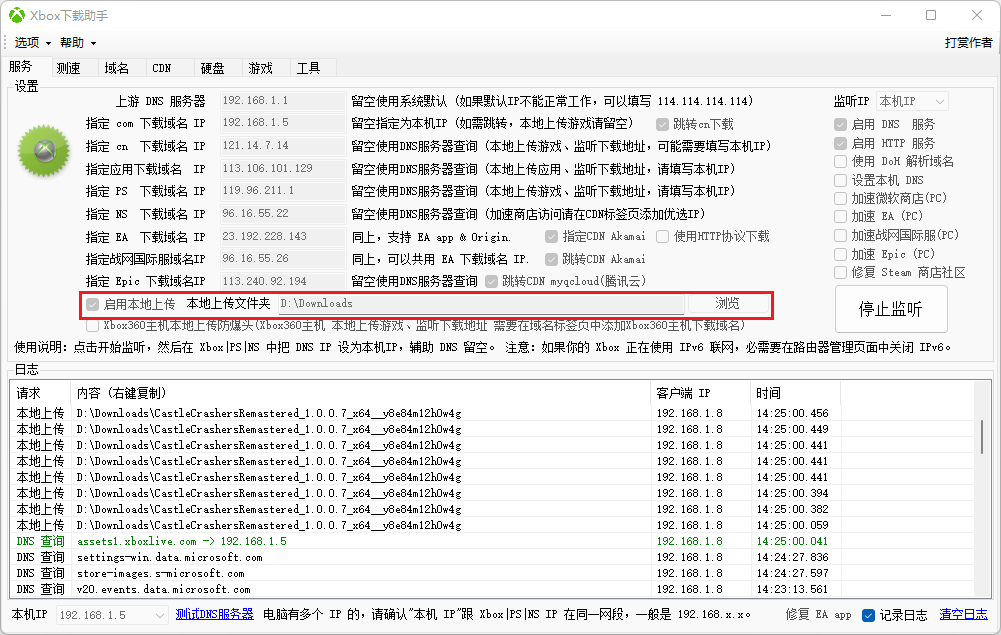The width and height of the screenshot is (1001, 635).
Task: Enable 设置本机 DNS checkbox
Action: pos(880,181)
